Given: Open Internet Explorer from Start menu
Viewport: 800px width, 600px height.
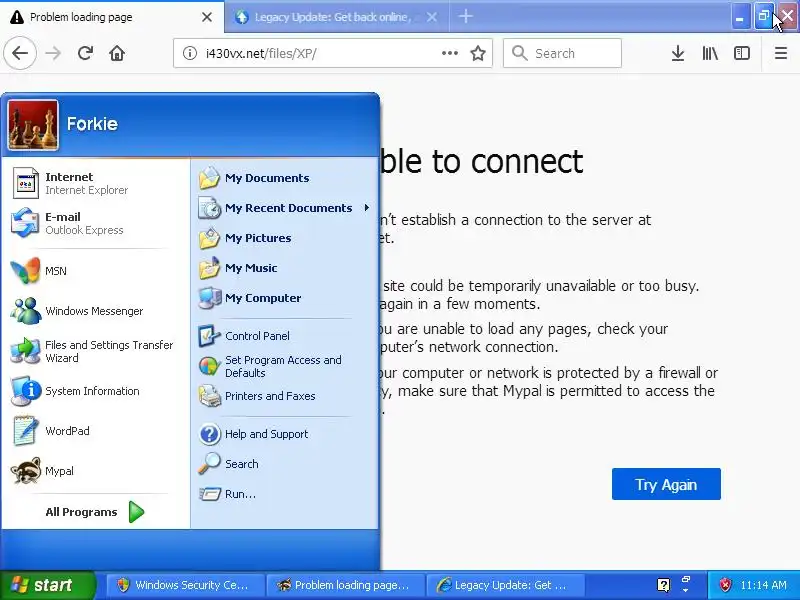Looking at the screenshot, I should pos(95,183).
